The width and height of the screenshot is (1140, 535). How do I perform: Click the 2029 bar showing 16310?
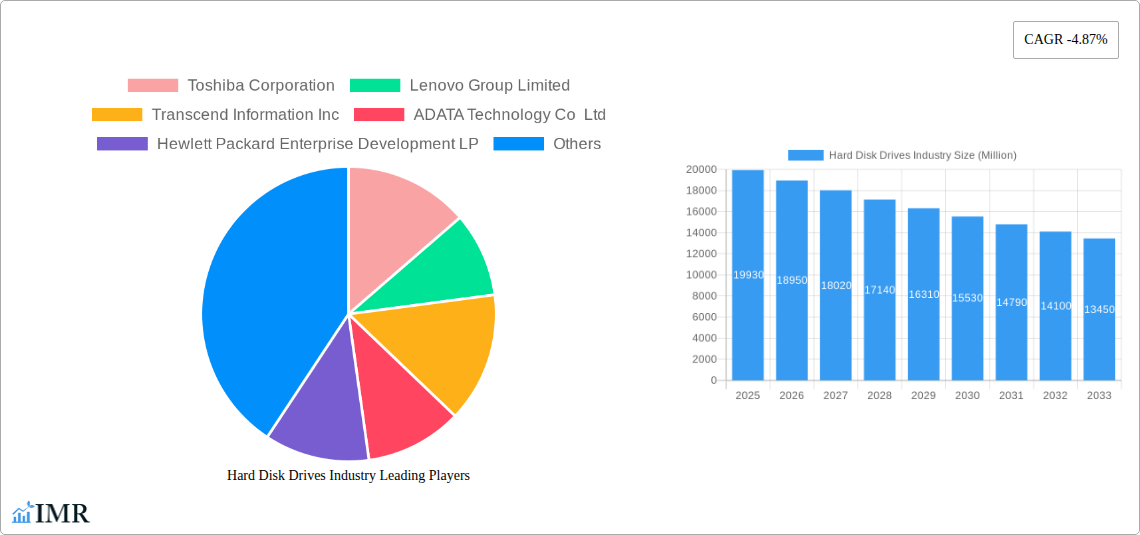click(923, 294)
